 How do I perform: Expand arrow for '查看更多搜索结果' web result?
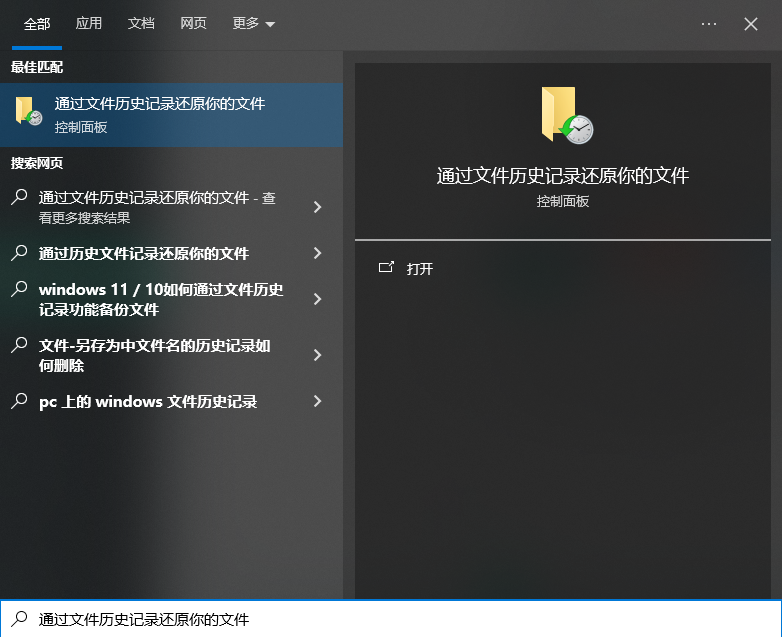[x=317, y=207]
